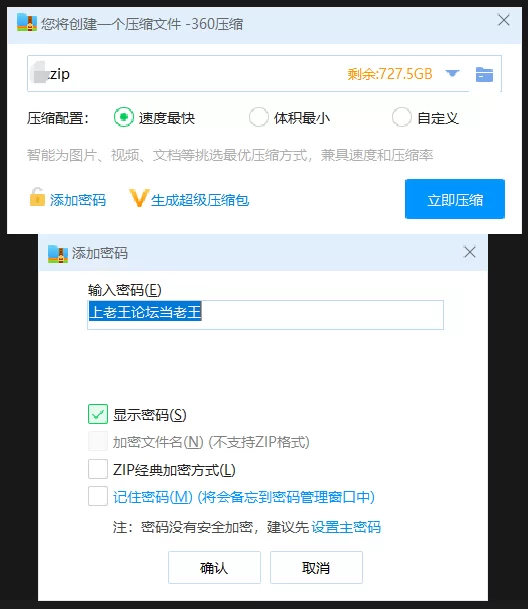
Task: Choose the 体积最小 compression option
Action: (258, 117)
